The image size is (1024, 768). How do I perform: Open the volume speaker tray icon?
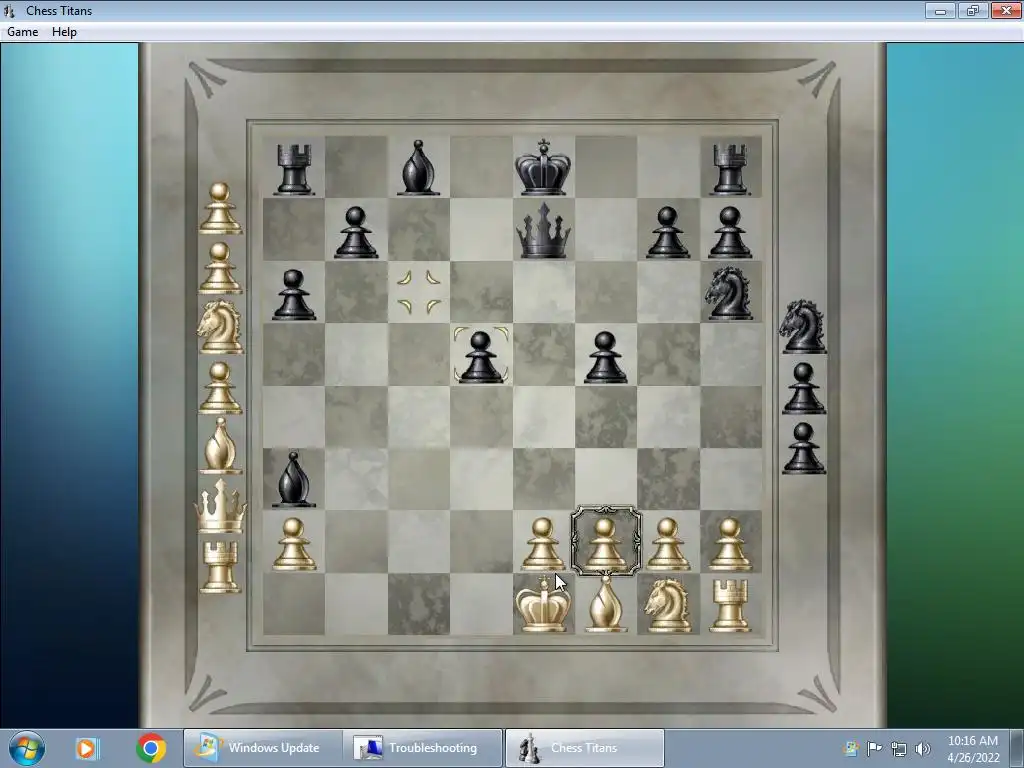pos(922,749)
